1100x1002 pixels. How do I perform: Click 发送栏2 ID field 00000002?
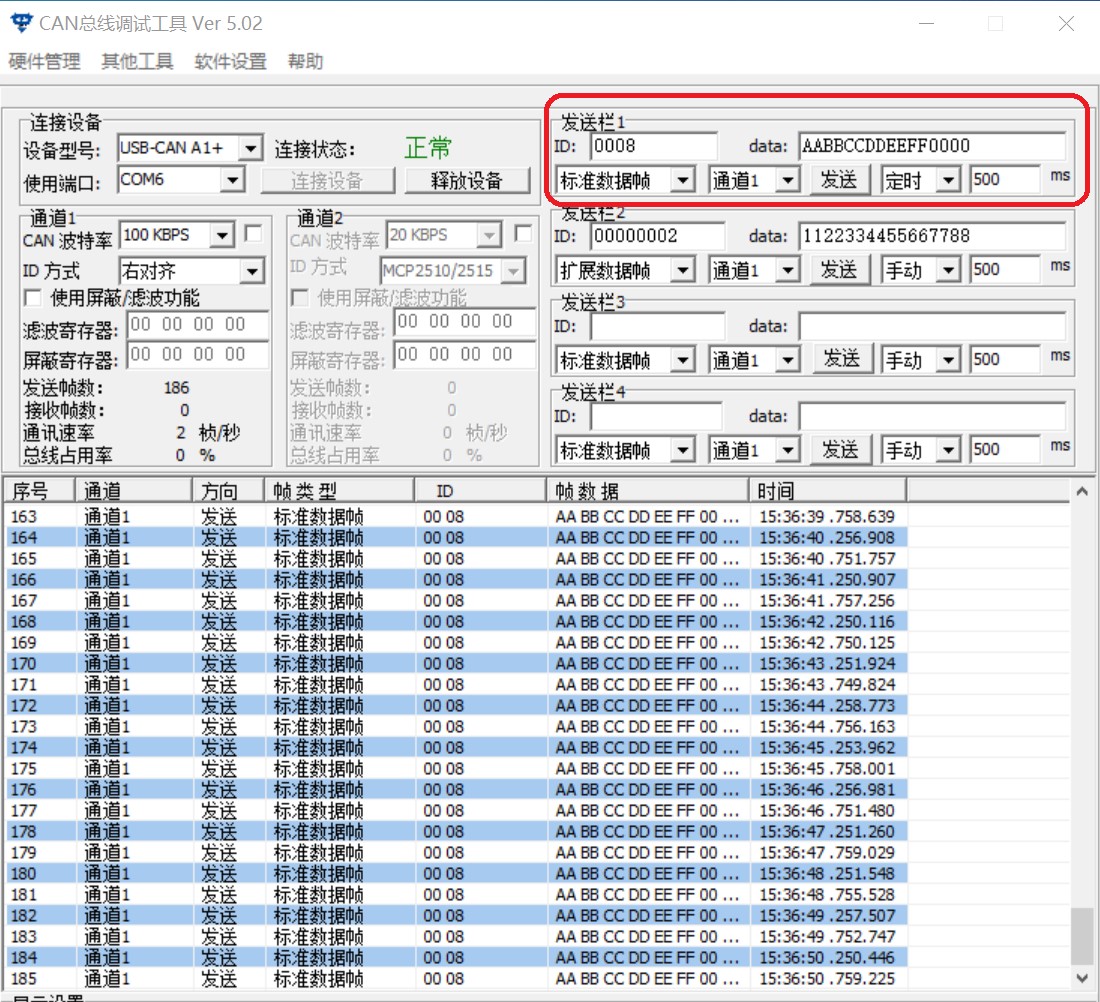pyautogui.click(x=657, y=236)
